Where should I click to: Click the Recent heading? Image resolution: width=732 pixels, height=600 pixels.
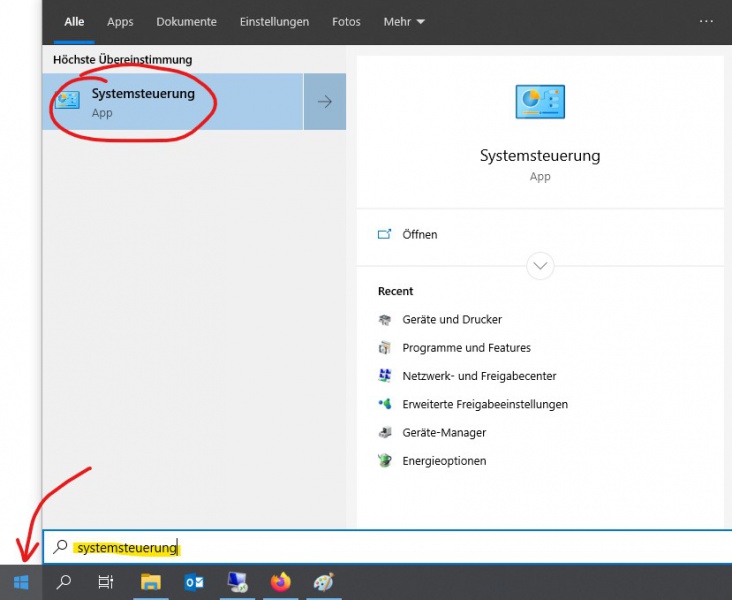395,291
